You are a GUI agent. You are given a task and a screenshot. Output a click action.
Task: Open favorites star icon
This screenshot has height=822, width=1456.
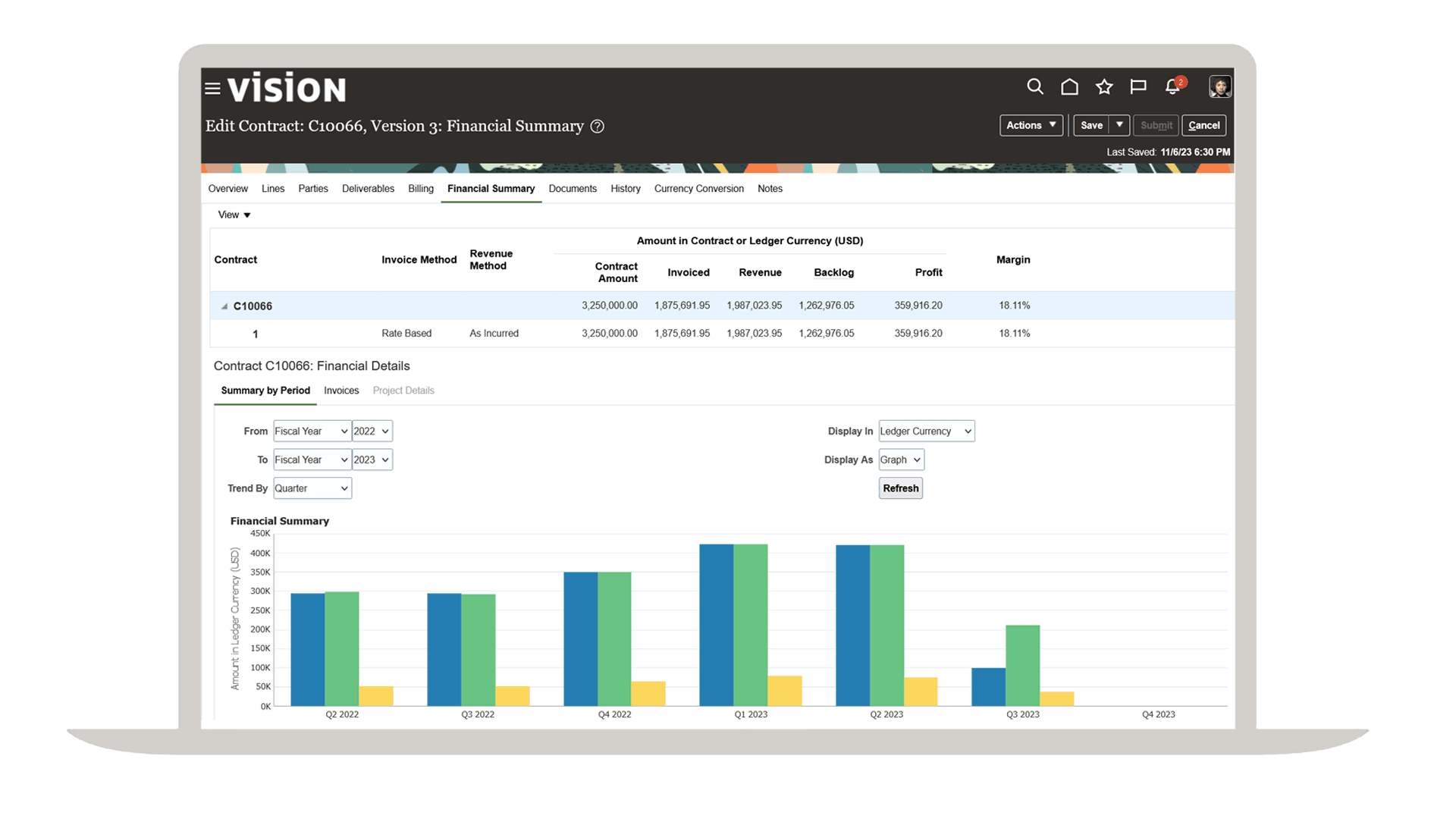tap(1104, 87)
